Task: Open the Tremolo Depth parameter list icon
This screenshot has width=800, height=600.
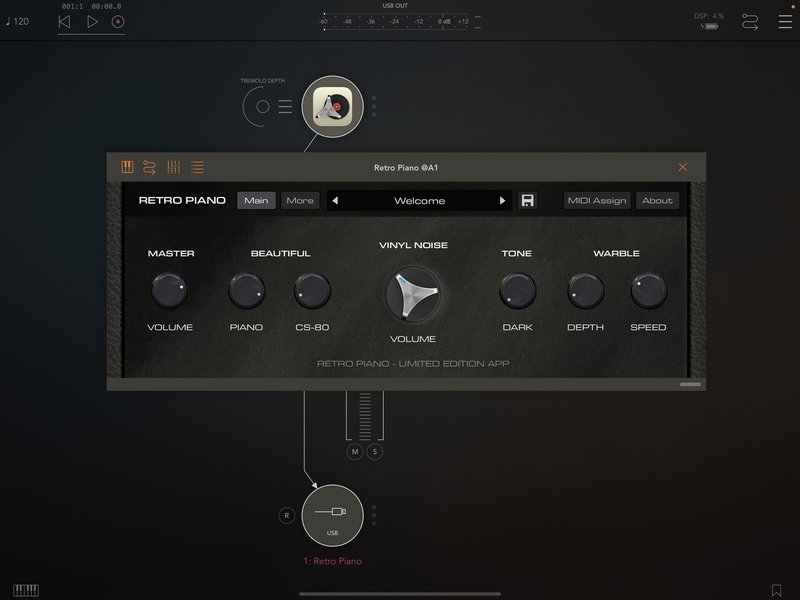Action: [x=285, y=107]
